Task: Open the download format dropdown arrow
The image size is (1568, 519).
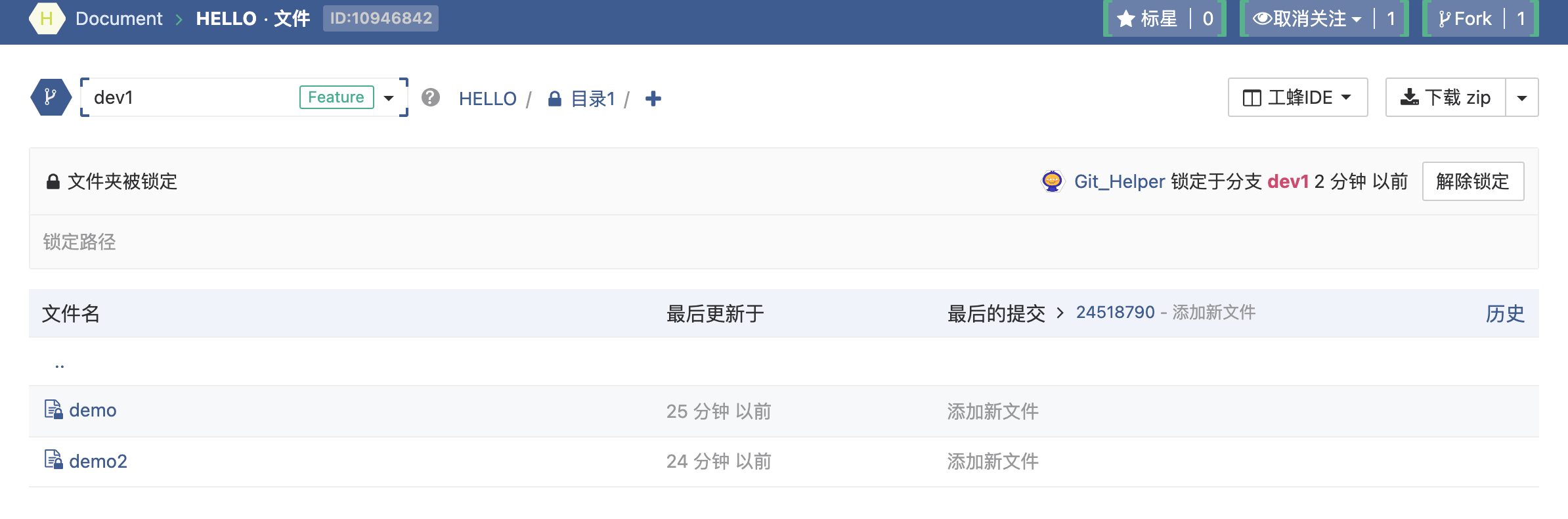Action: (1521, 98)
